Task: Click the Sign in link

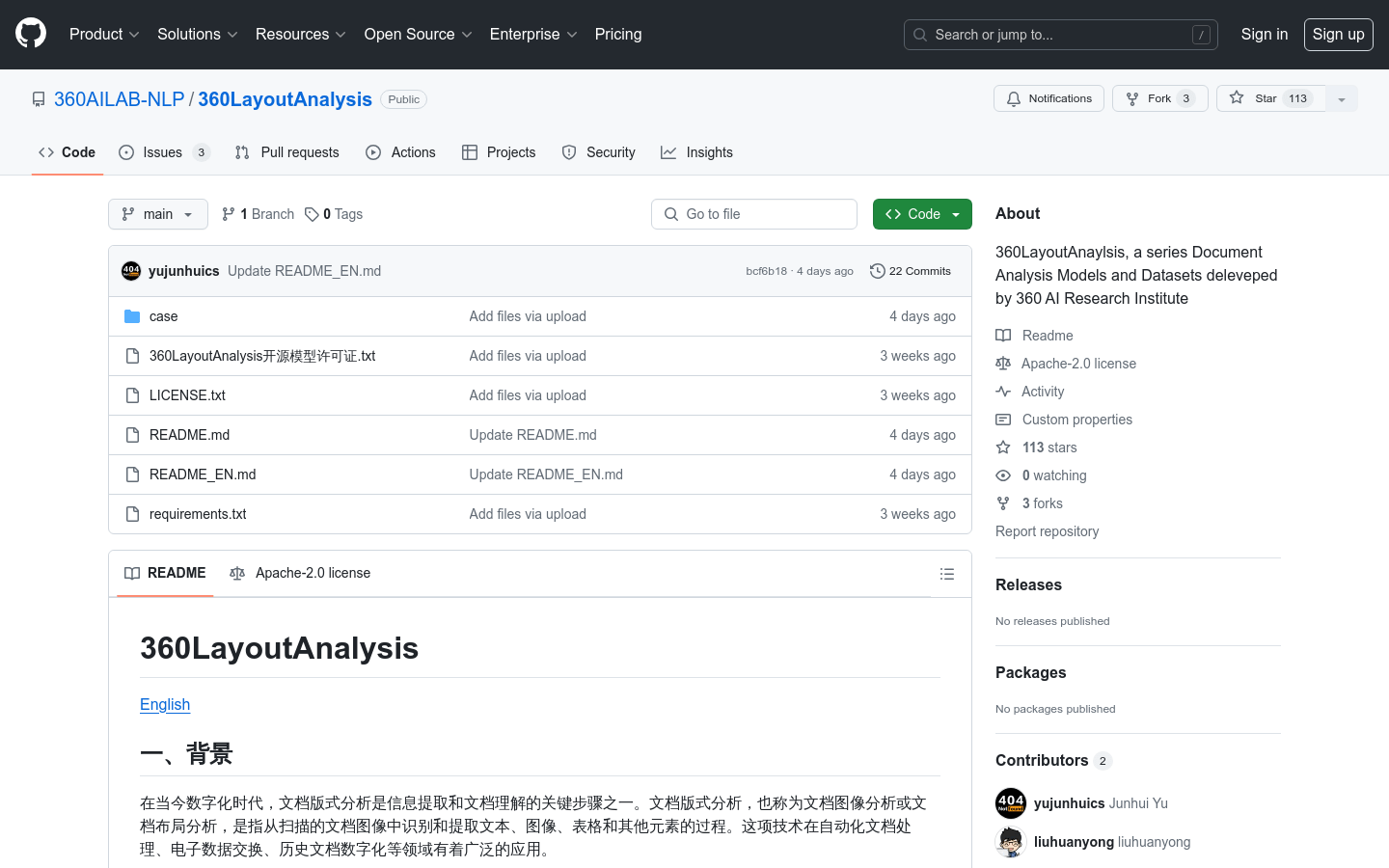Action: point(1265,34)
